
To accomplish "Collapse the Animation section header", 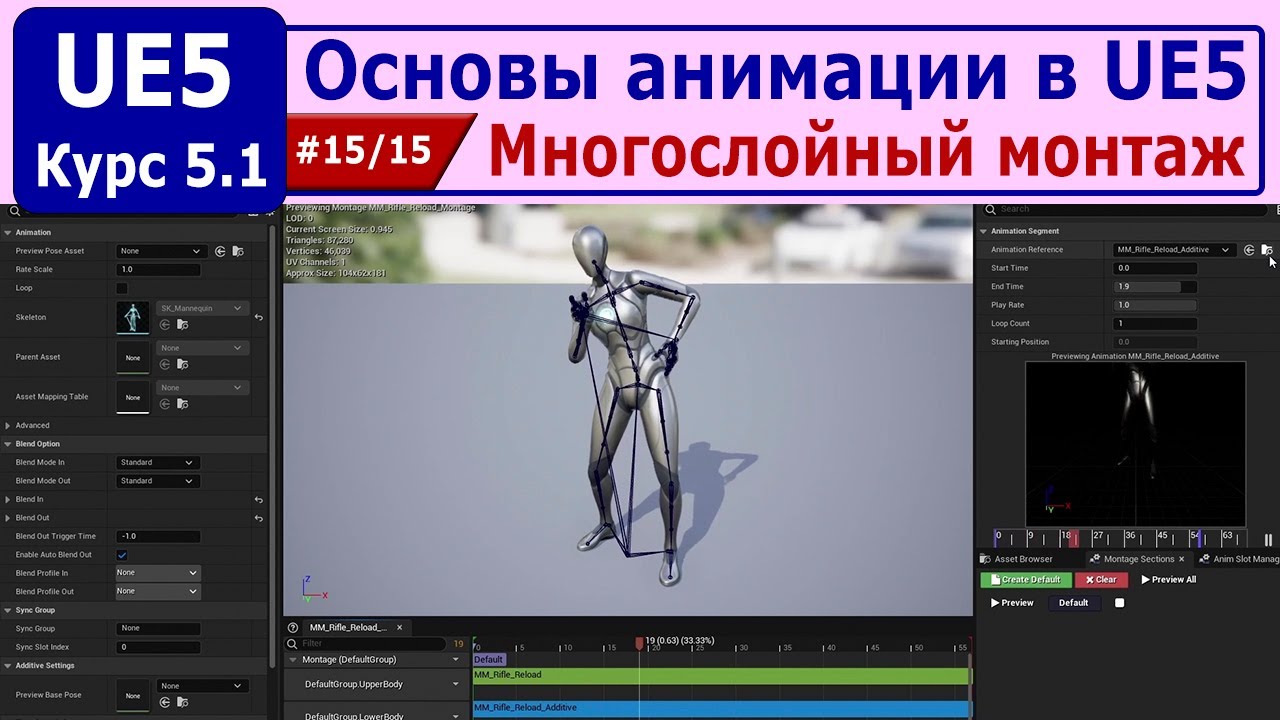I will (8, 232).
